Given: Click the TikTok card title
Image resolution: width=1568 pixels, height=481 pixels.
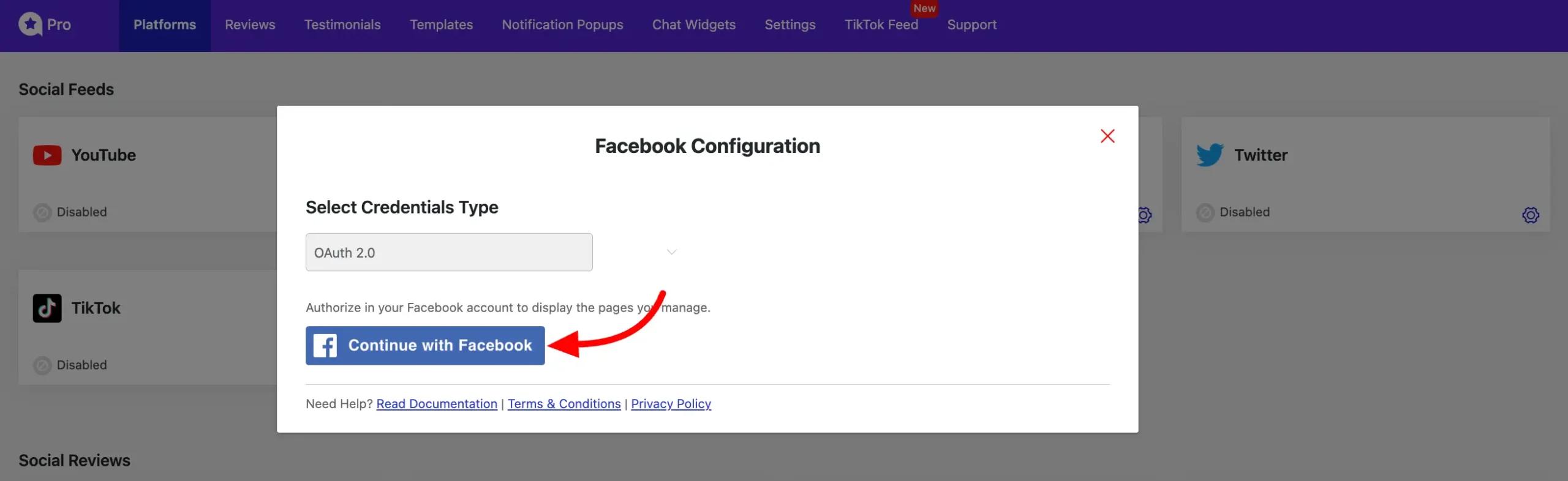Looking at the screenshot, I should (96, 308).
